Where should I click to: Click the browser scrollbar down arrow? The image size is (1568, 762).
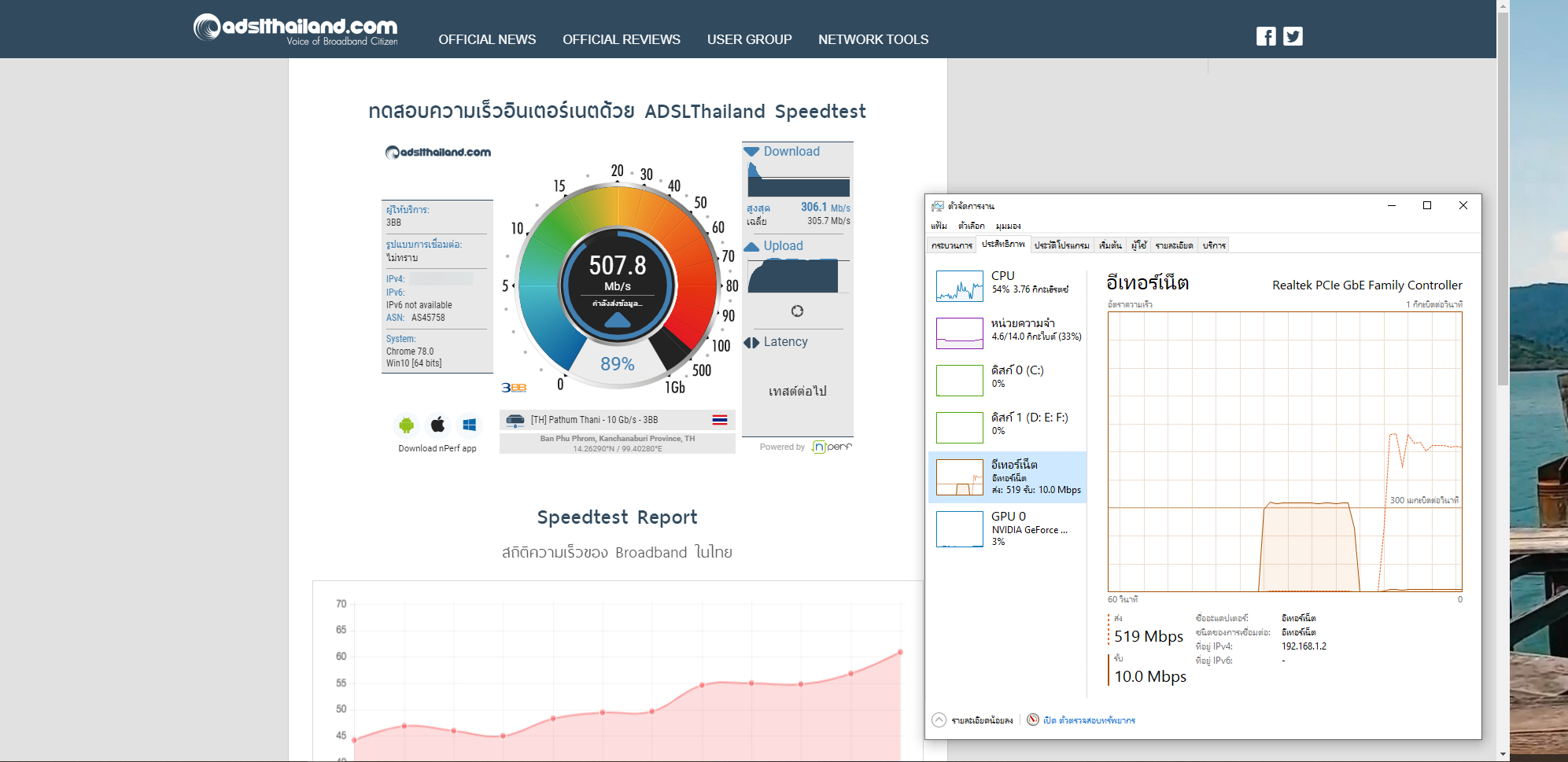tap(1503, 754)
